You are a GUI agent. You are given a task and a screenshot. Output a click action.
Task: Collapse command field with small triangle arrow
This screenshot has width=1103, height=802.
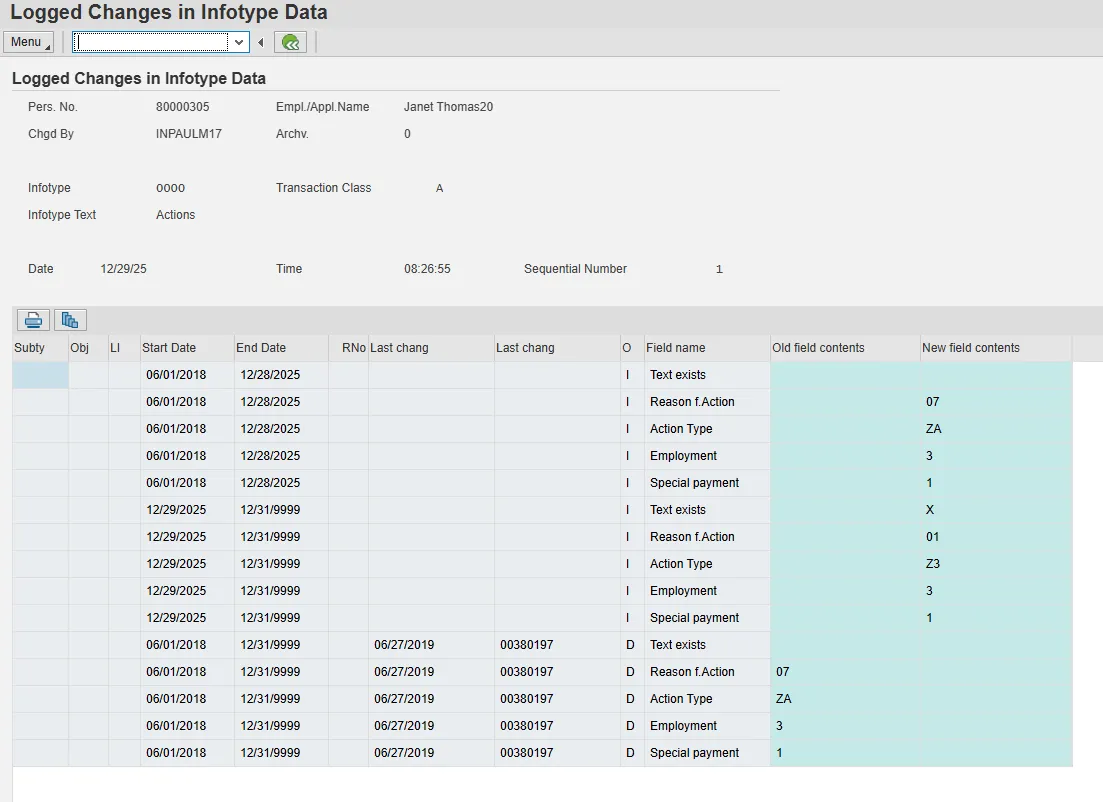coord(261,42)
